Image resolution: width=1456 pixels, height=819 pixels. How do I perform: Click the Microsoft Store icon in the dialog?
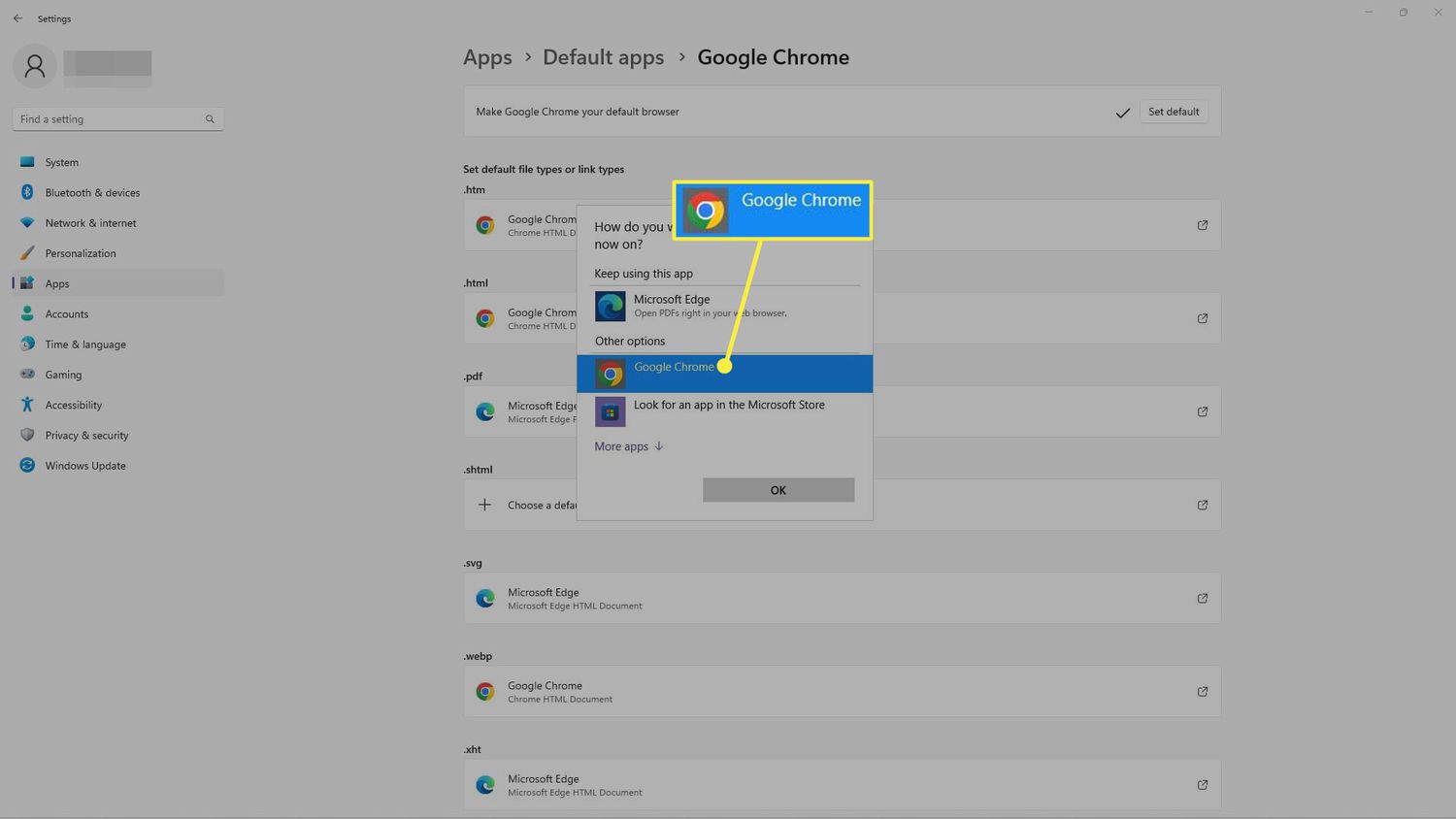click(x=610, y=412)
